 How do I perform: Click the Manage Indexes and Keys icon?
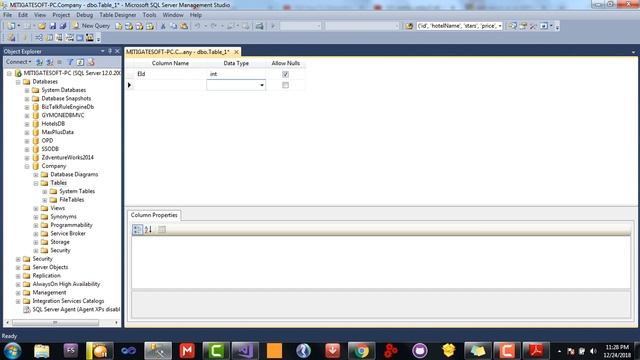(49, 38)
